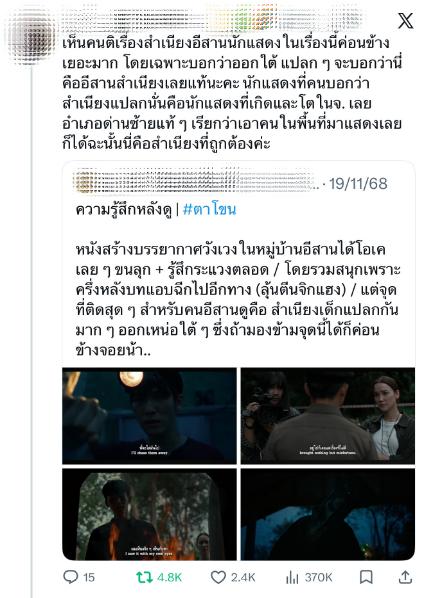Open the quoted post's blurred author name
424x598 pixels.
point(196,181)
